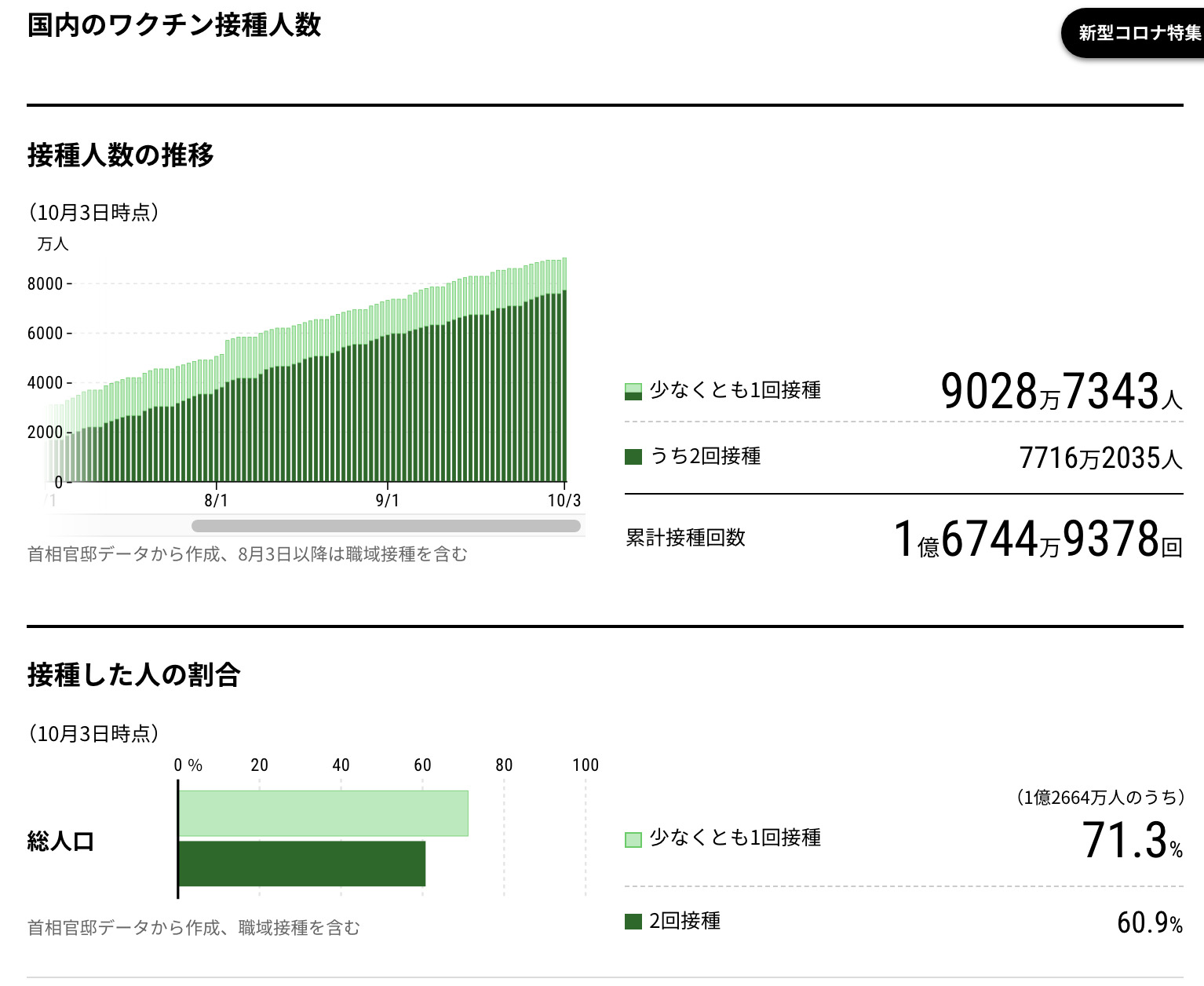Click the 接種した人の割合 section heading
Screen dimensions: 1204x986
point(134,674)
